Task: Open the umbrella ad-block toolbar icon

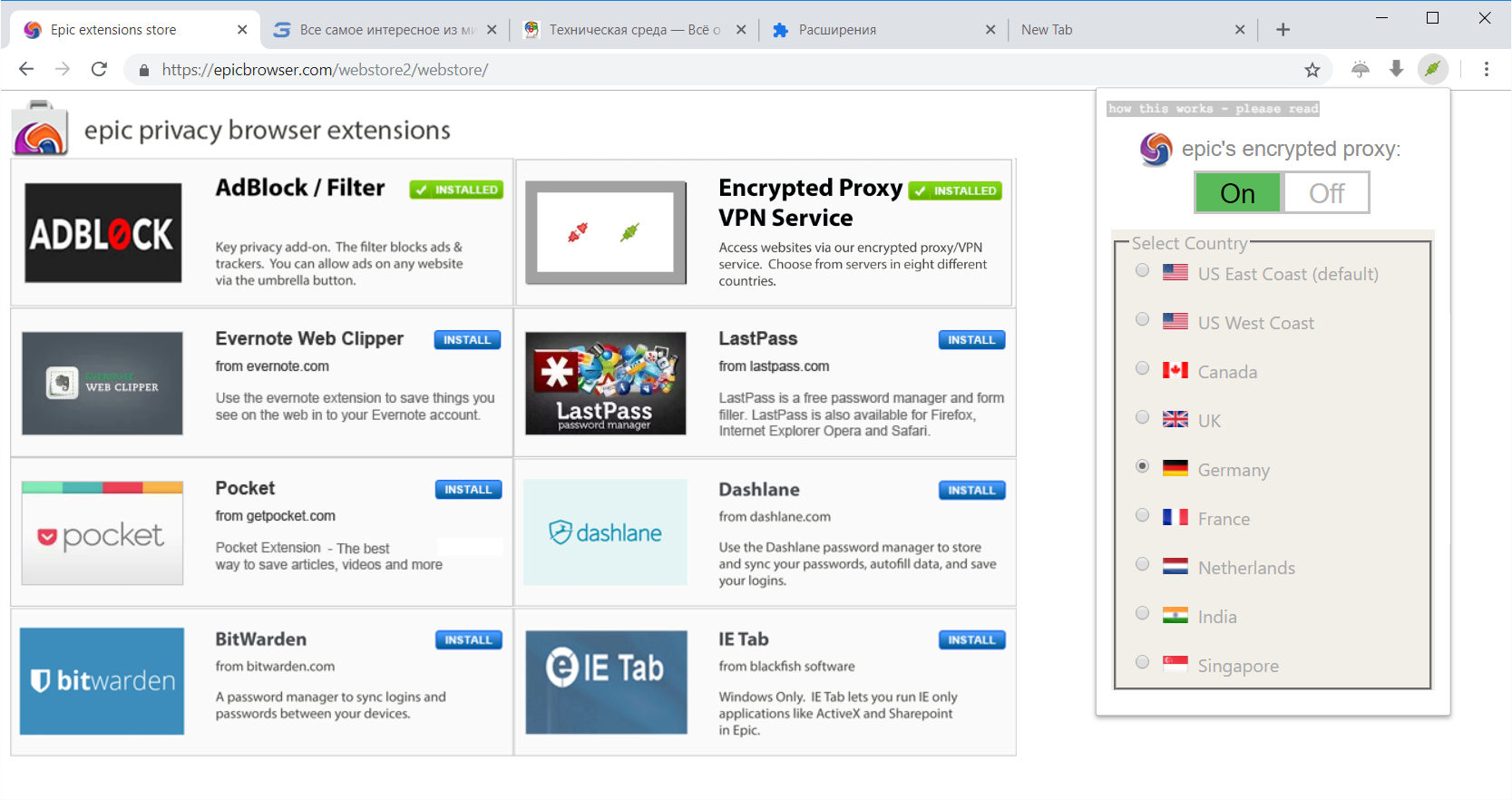Action: (x=1360, y=69)
